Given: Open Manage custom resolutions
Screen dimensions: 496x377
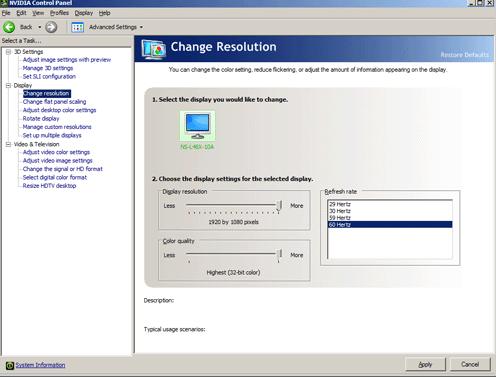Looking at the screenshot, I should click(57, 127).
